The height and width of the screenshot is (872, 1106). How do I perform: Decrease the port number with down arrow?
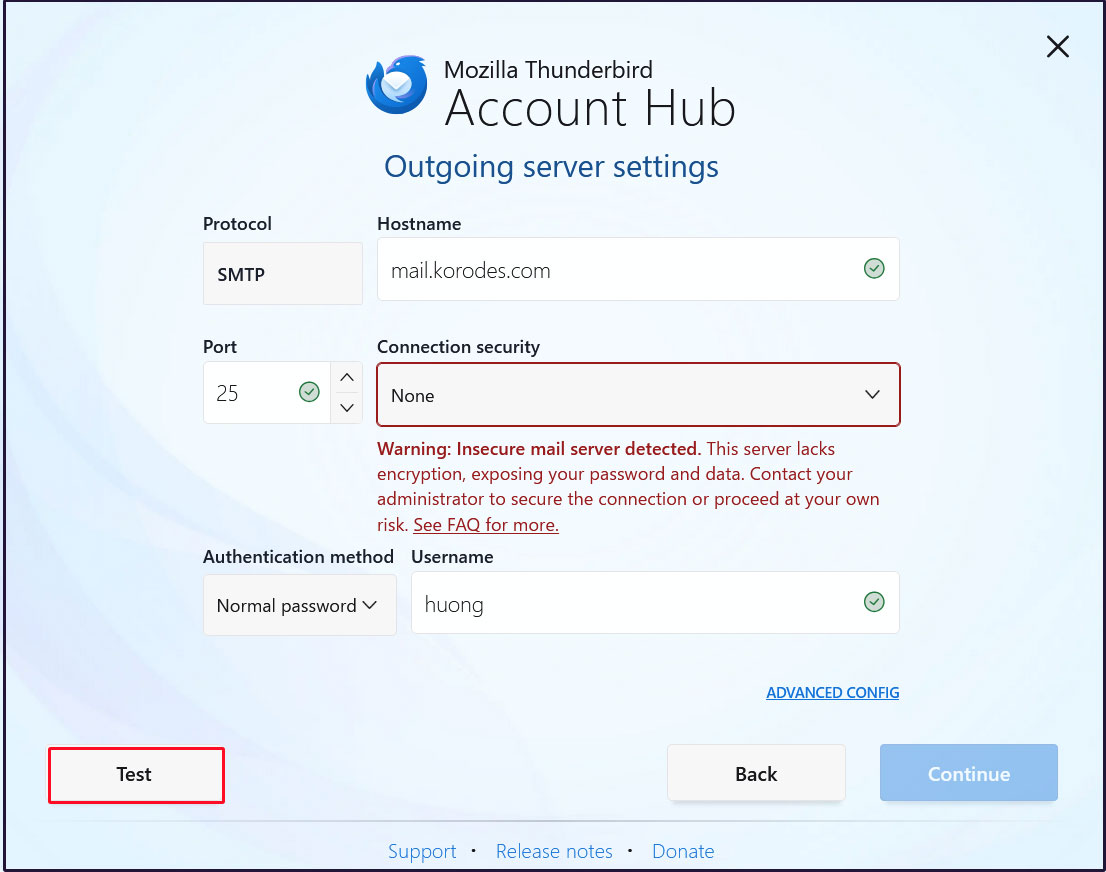(346, 408)
